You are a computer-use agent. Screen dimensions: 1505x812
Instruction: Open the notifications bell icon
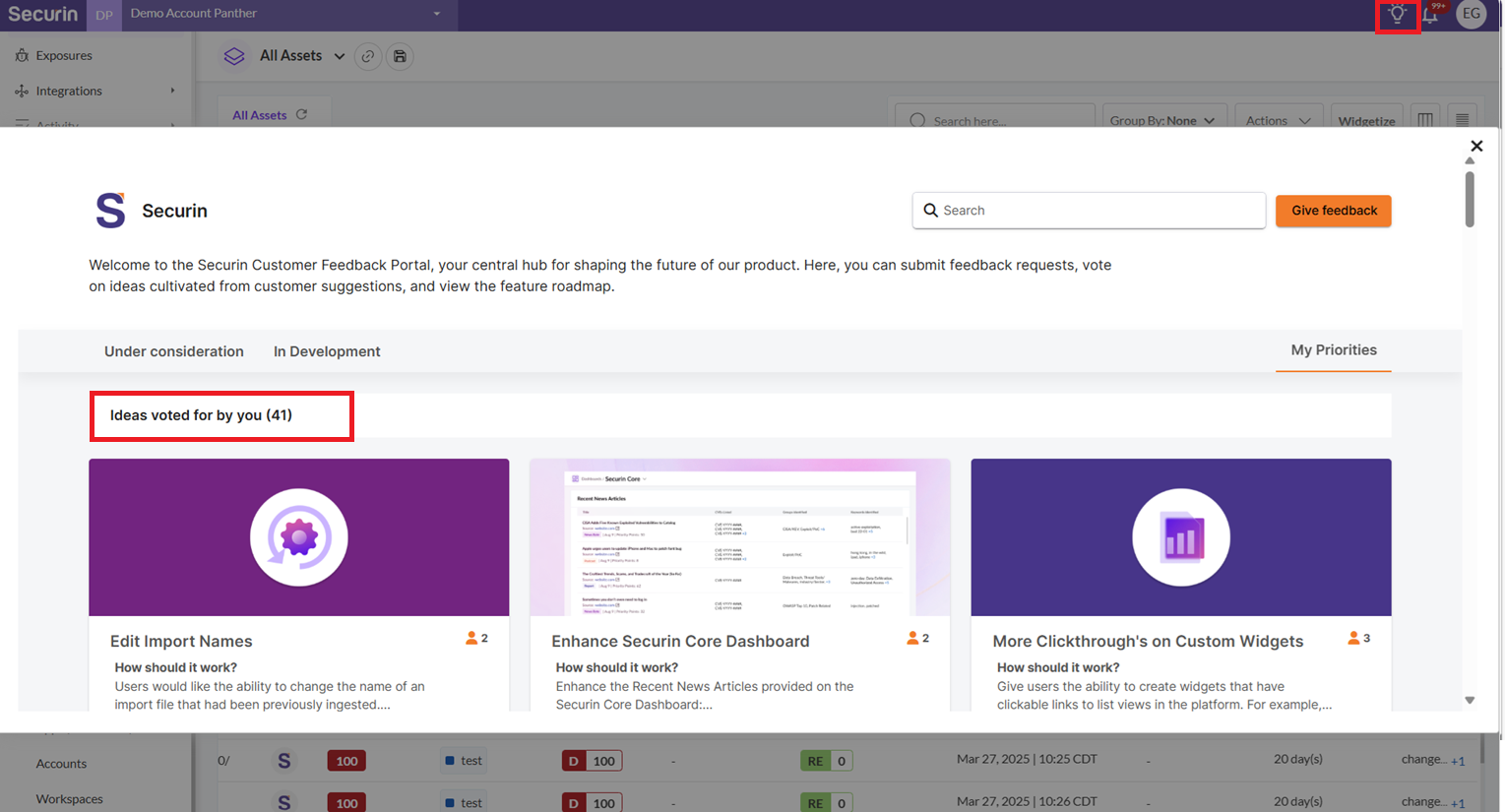pos(1430,15)
